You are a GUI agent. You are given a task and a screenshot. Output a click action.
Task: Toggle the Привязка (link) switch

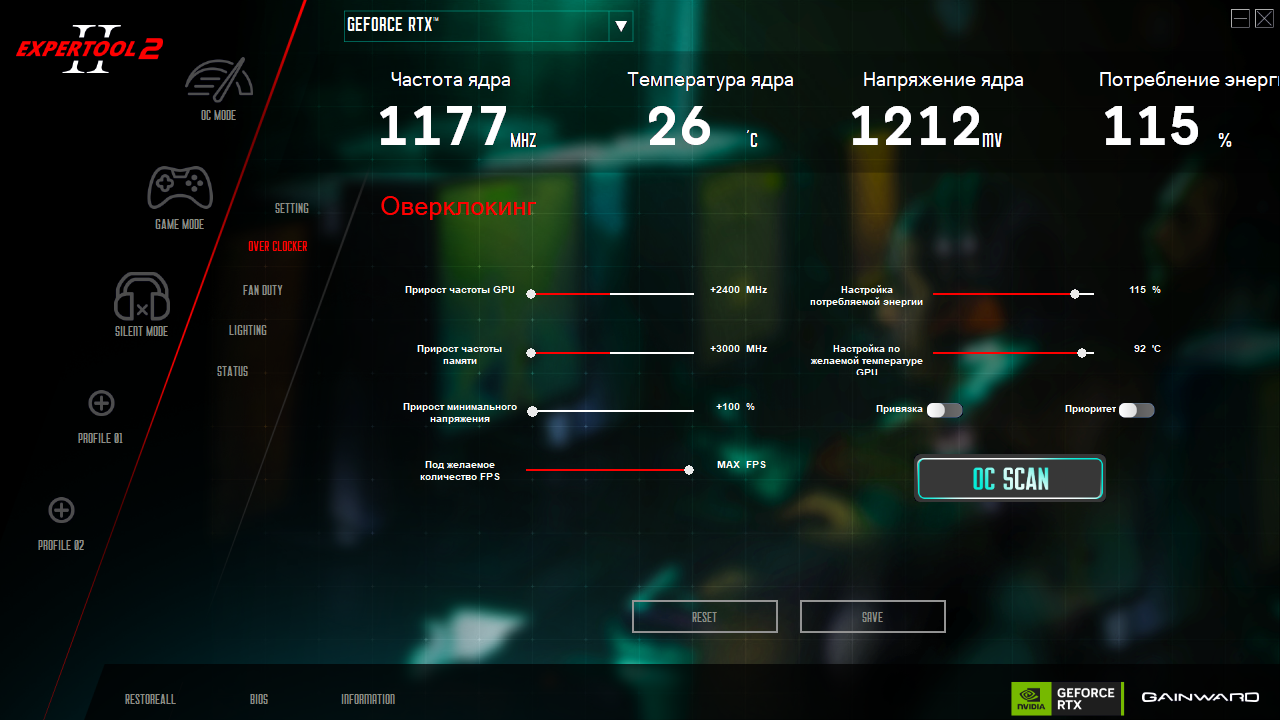944,410
